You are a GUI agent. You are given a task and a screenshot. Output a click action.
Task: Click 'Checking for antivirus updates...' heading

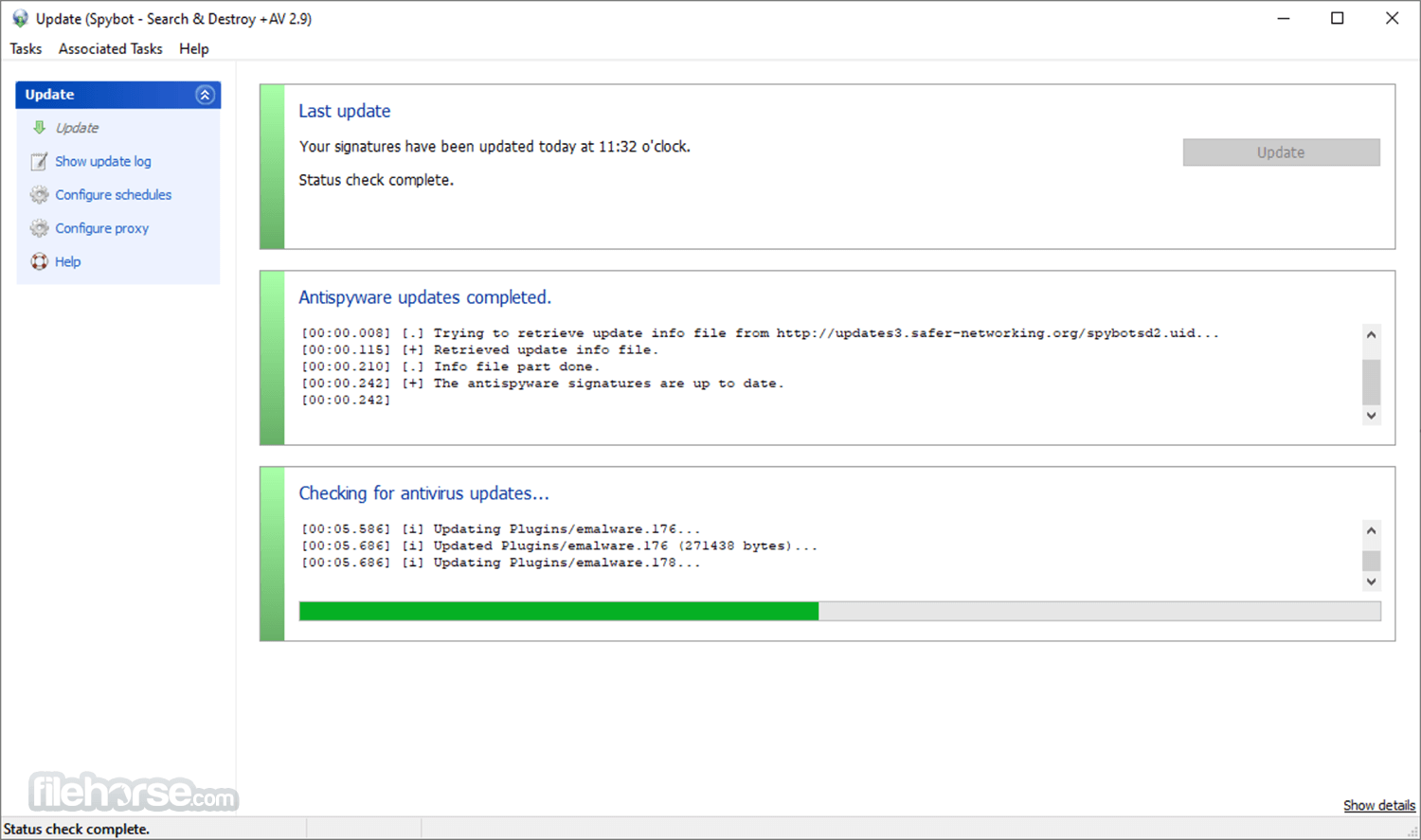tap(423, 493)
